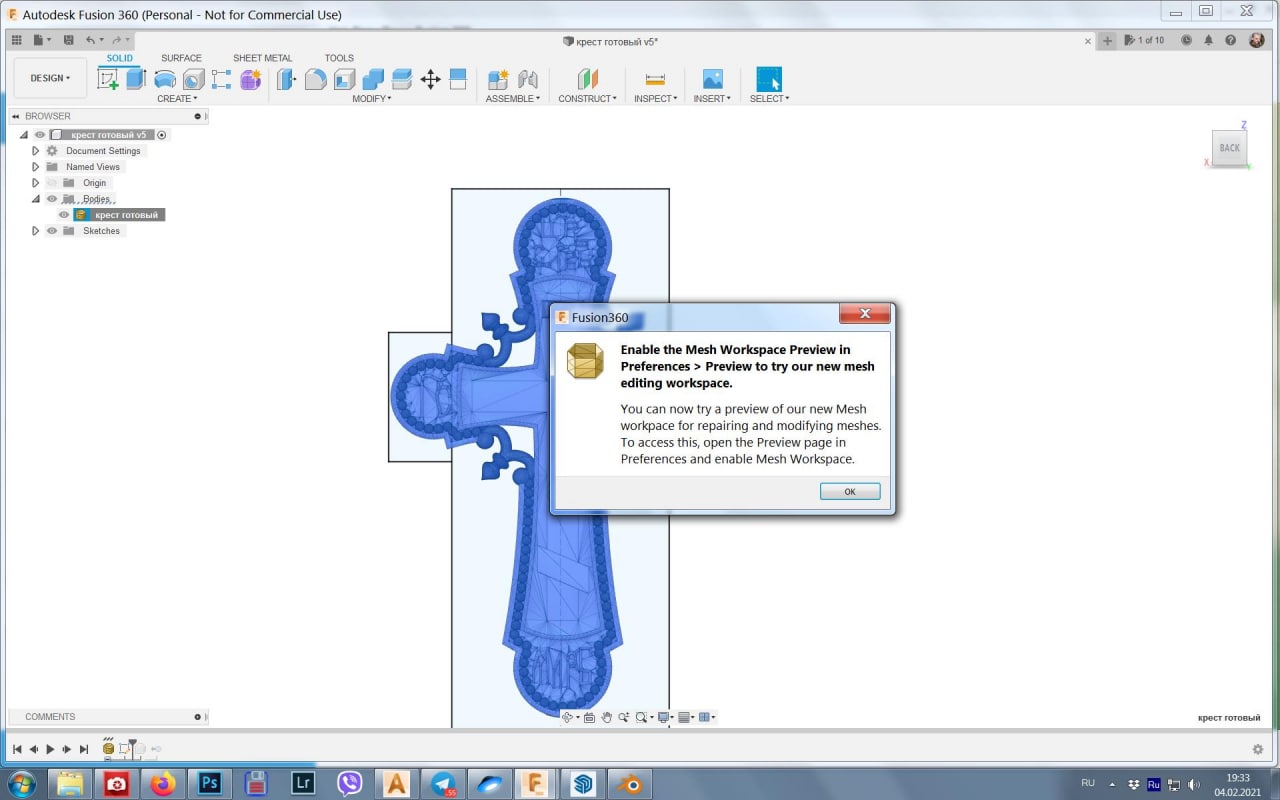
Task: Select the Create Form tool
Action: click(x=250, y=79)
